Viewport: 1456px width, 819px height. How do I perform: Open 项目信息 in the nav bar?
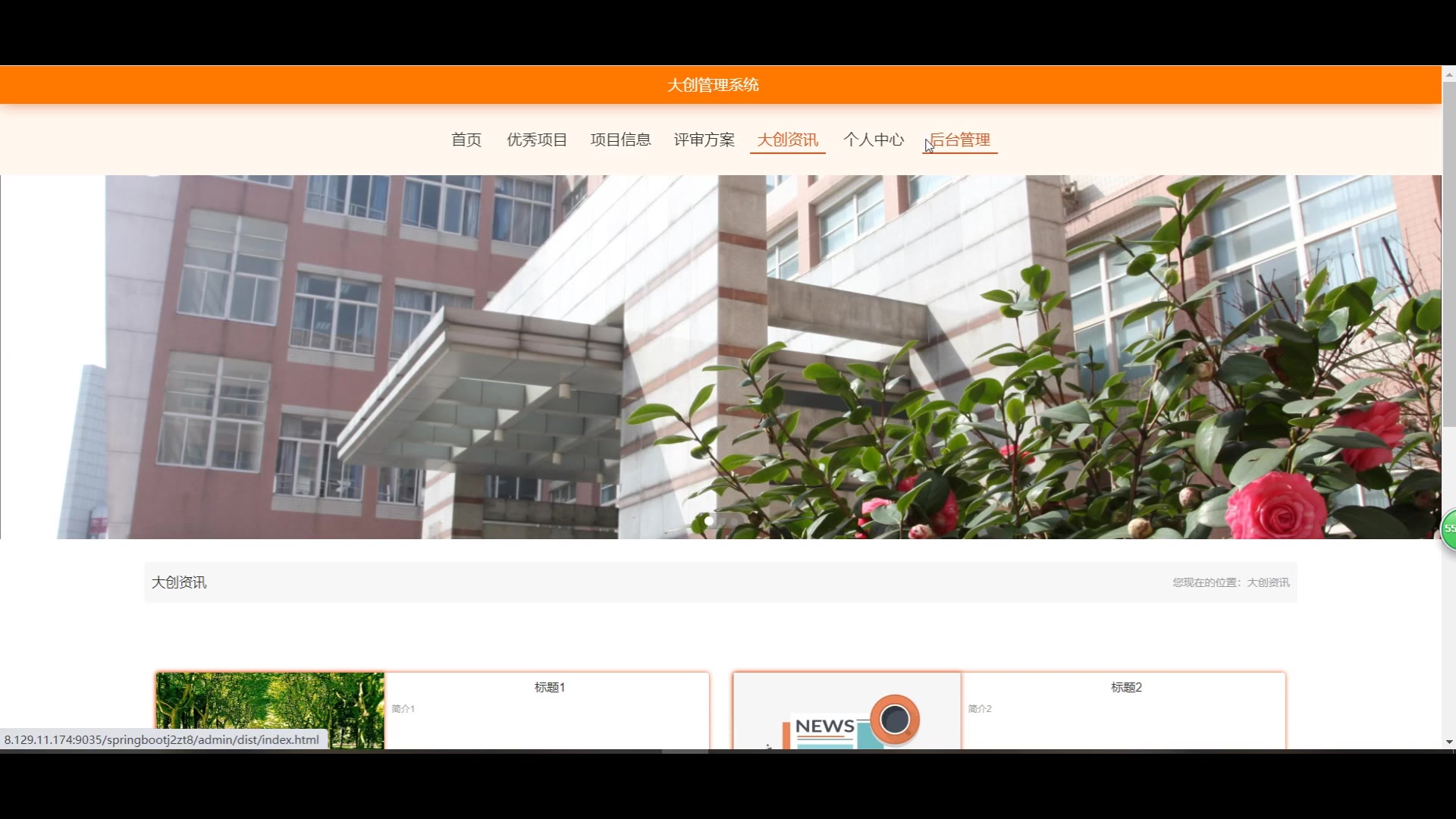tap(620, 140)
